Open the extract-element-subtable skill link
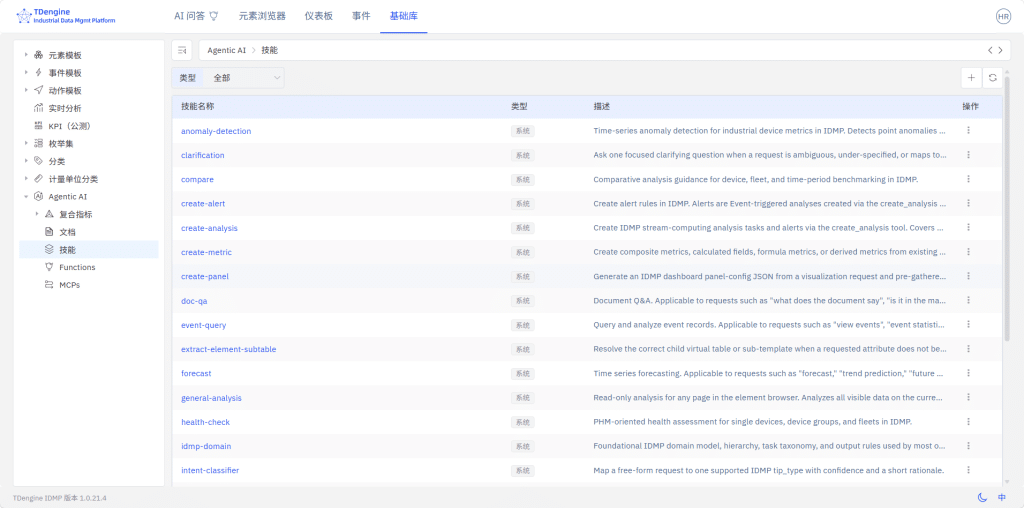The width and height of the screenshot is (1024, 508). (229, 349)
